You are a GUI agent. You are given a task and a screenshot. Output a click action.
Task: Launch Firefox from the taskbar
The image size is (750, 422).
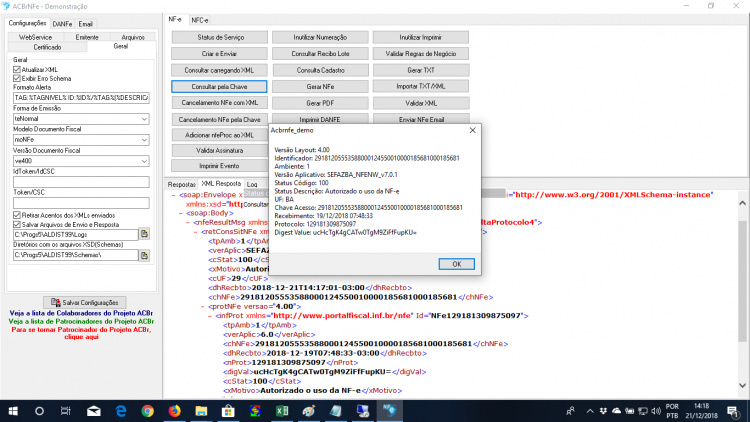point(175,411)
